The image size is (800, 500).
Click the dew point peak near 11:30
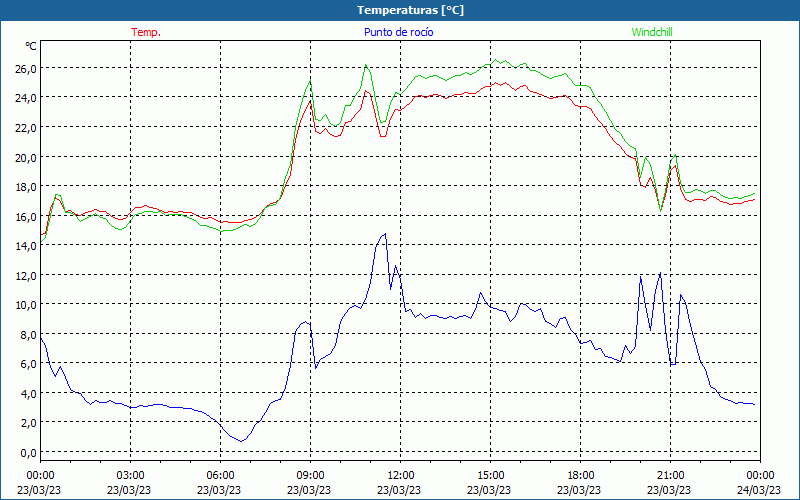click(x=385, y=234)
